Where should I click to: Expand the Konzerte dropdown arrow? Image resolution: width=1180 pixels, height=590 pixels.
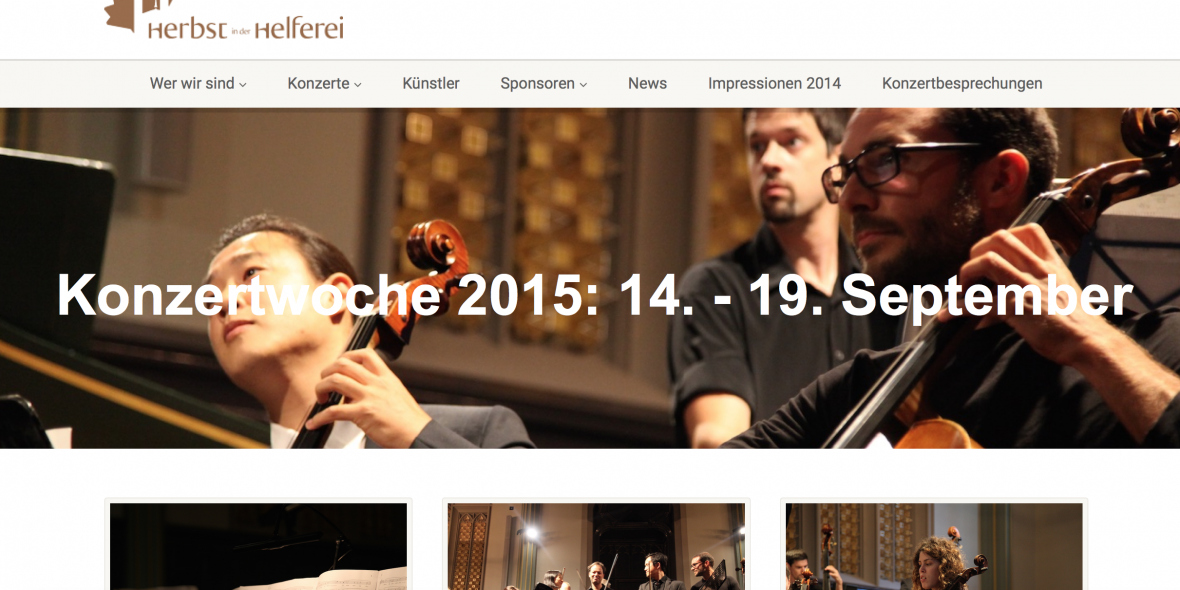pyautogui.click(x=357, y=85)
